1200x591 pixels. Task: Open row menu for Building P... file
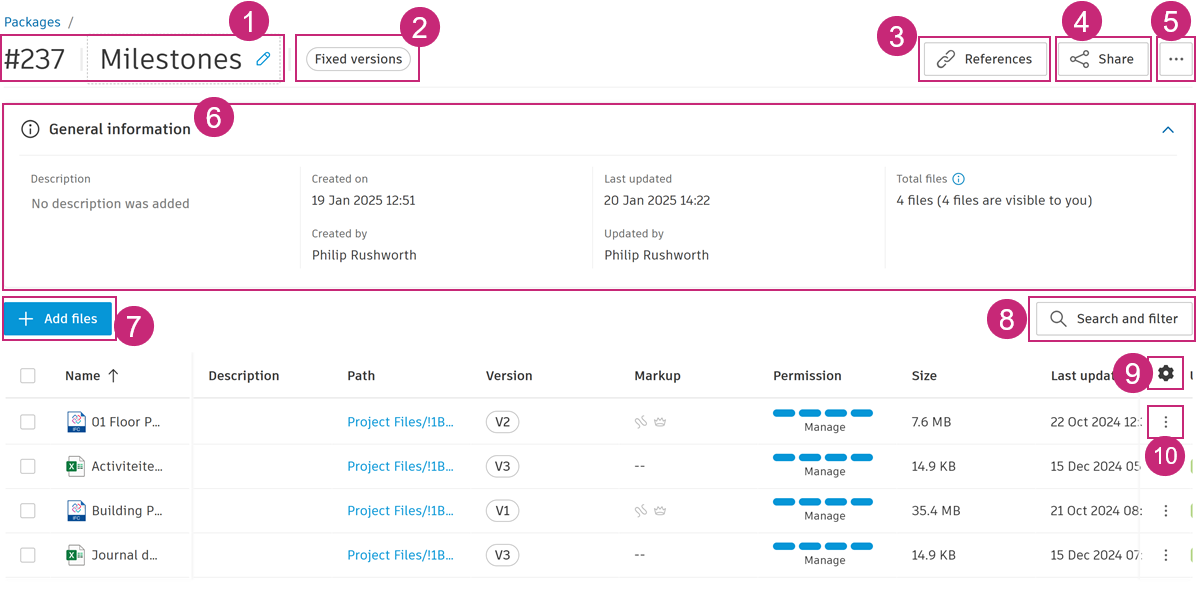[x=1166, y=510]
